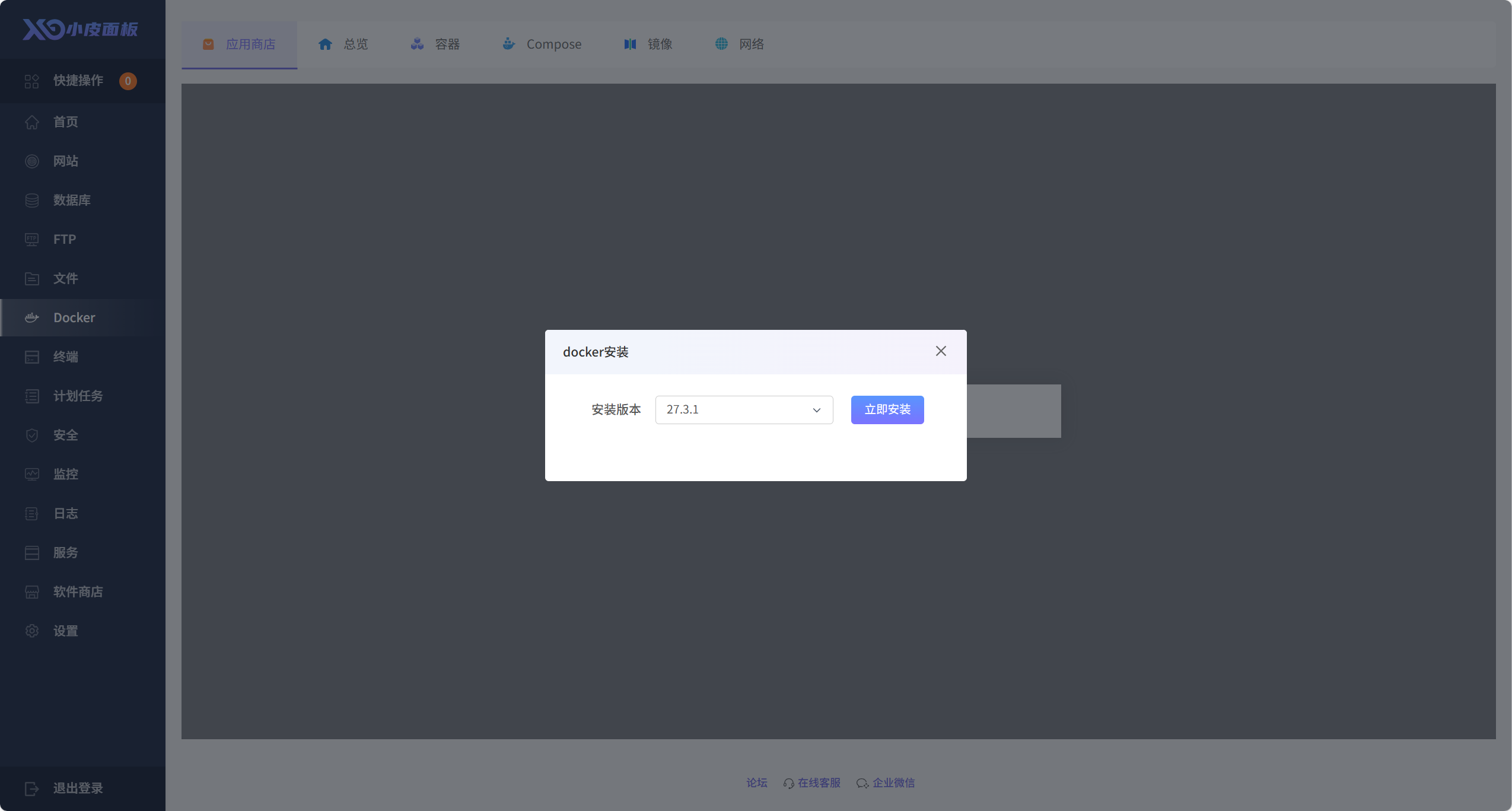Open the install version dropdown
The width and height of the screenshot is (1512, 811).
pos(743,410)
